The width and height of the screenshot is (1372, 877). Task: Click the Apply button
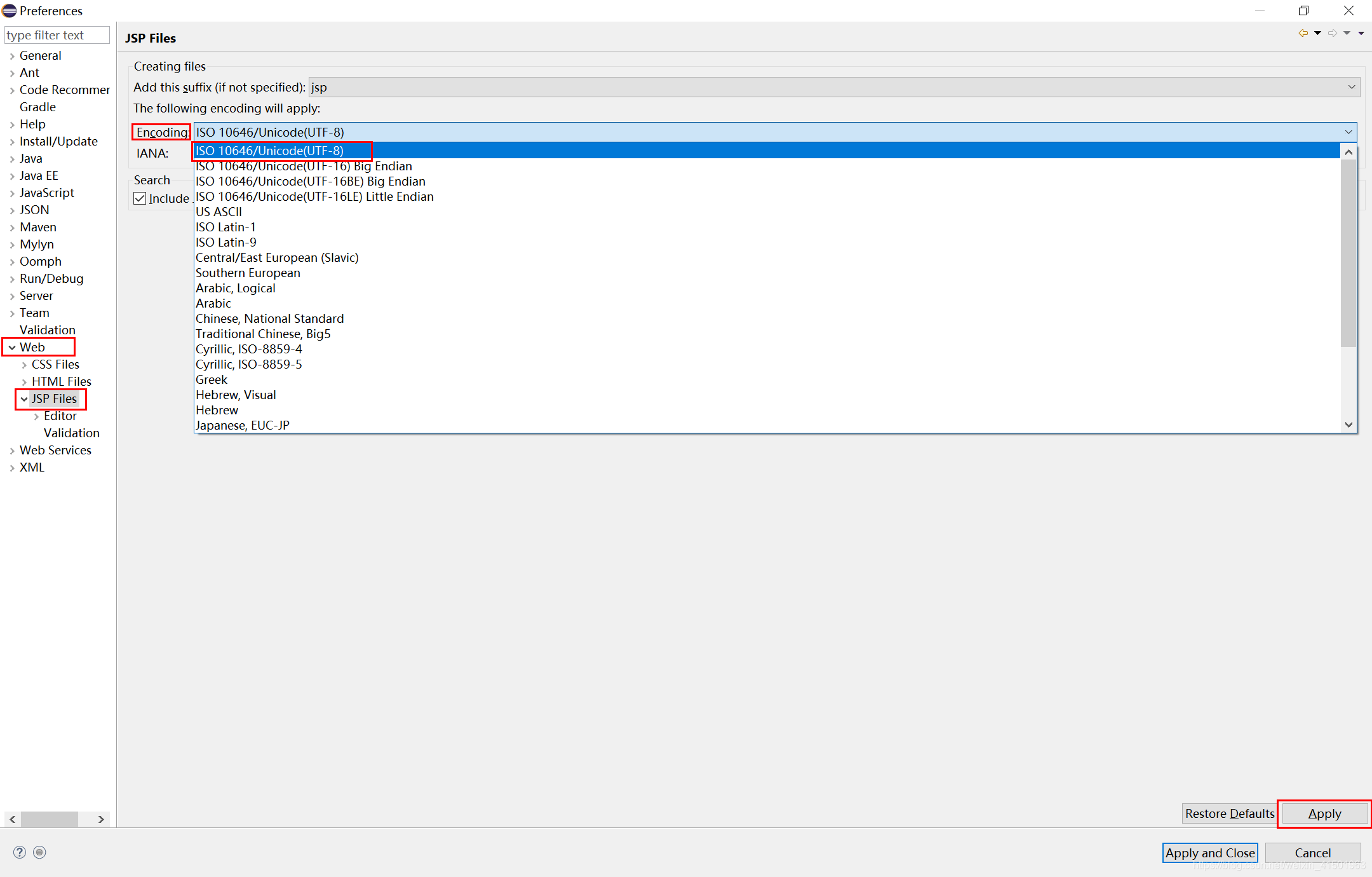[1324, 813]
